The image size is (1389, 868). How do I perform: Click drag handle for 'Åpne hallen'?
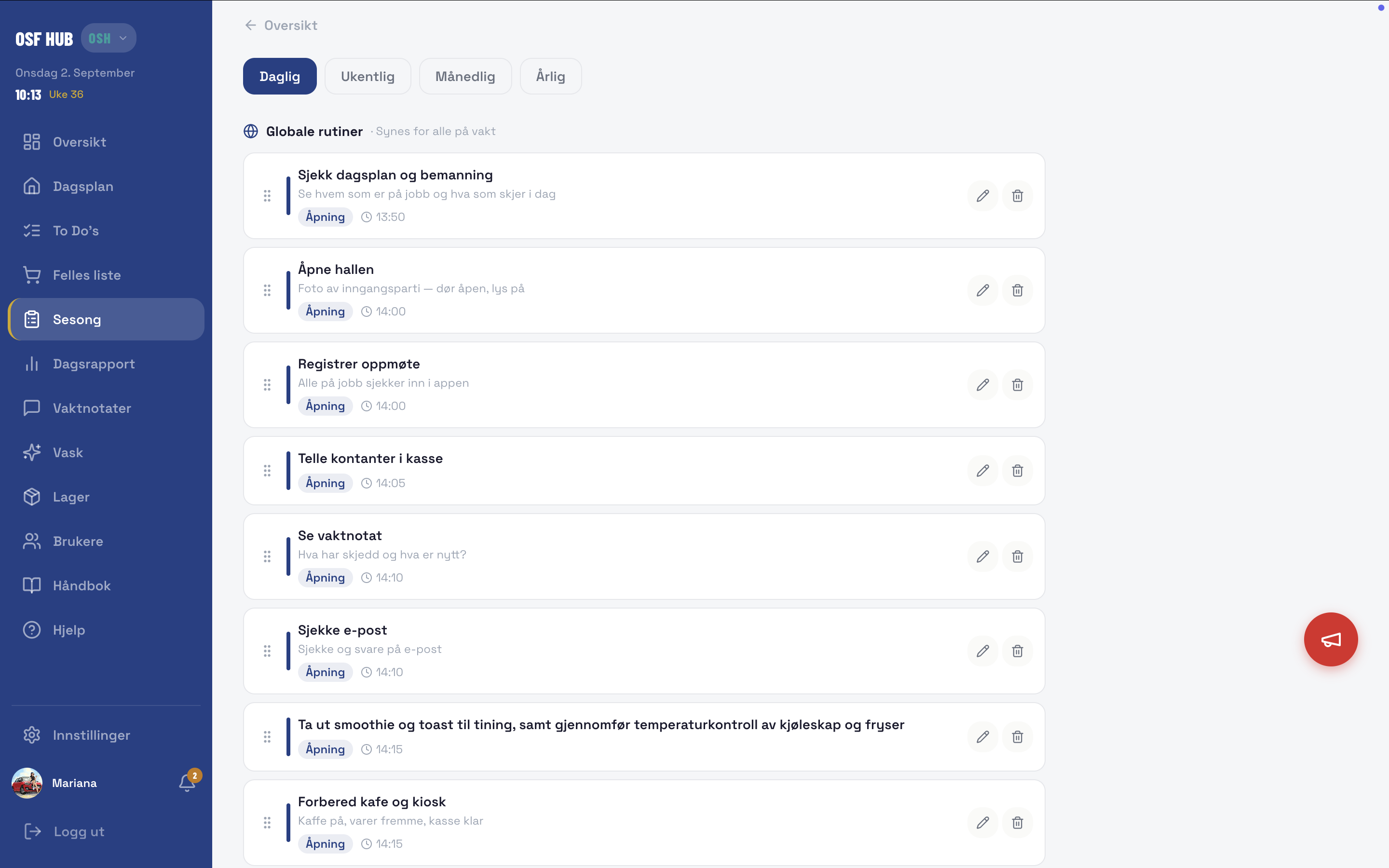coord(267,290)
